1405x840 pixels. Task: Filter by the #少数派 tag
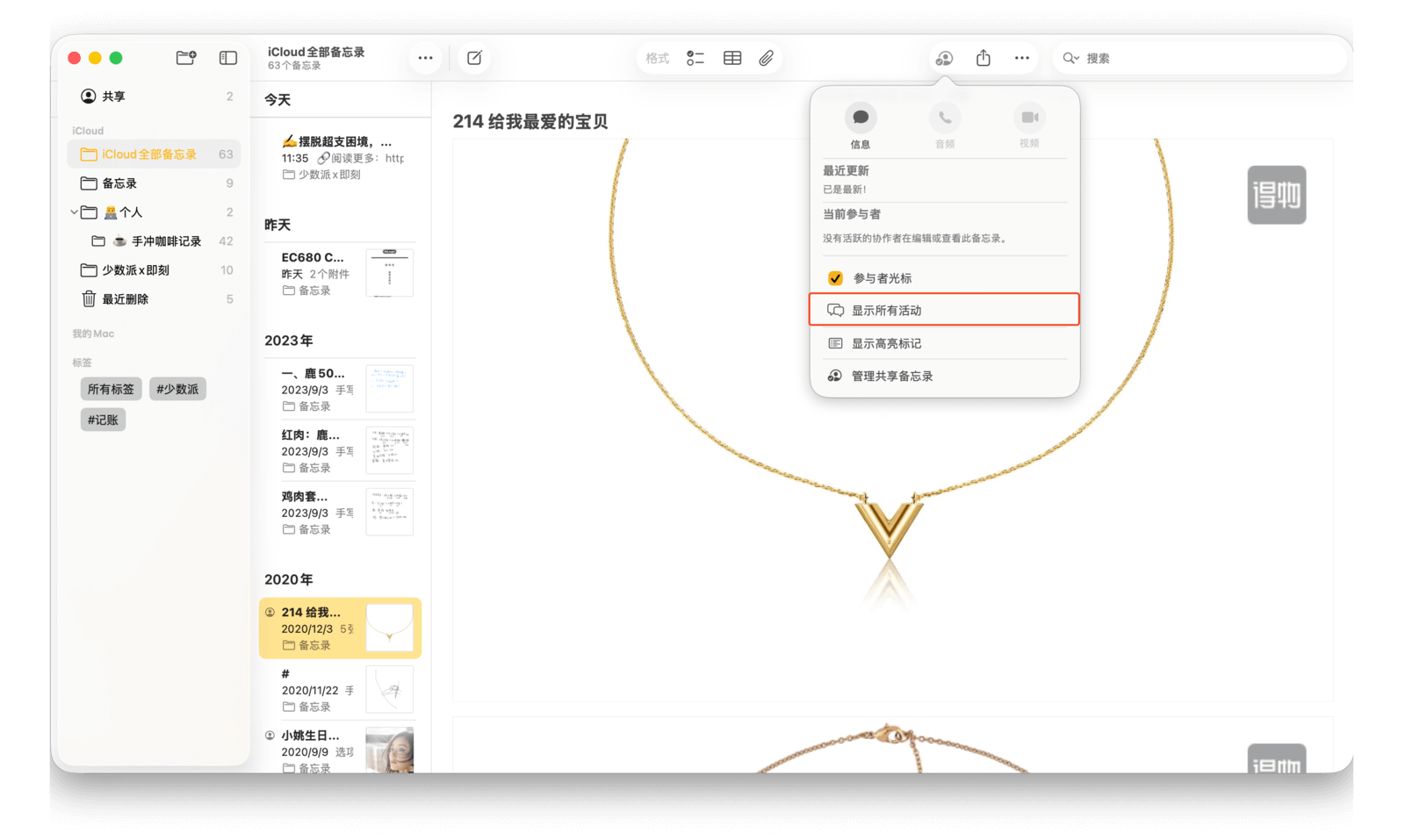(177, 389)
